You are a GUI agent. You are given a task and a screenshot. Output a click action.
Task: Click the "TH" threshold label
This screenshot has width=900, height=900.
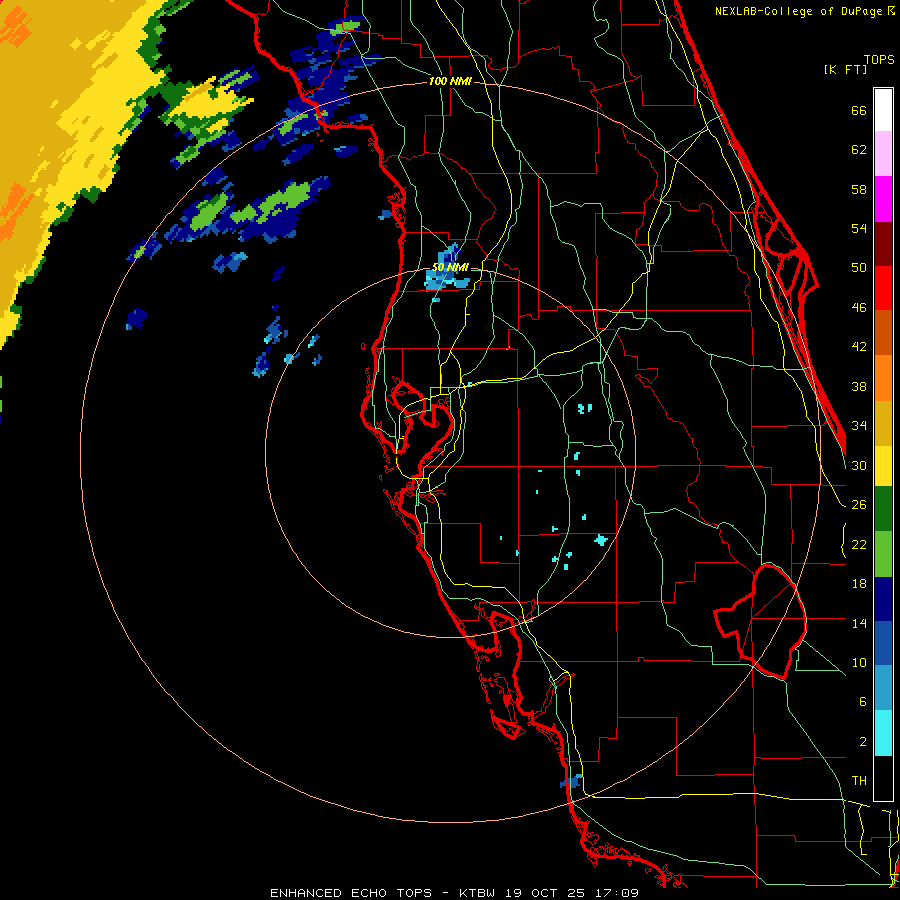859,781
